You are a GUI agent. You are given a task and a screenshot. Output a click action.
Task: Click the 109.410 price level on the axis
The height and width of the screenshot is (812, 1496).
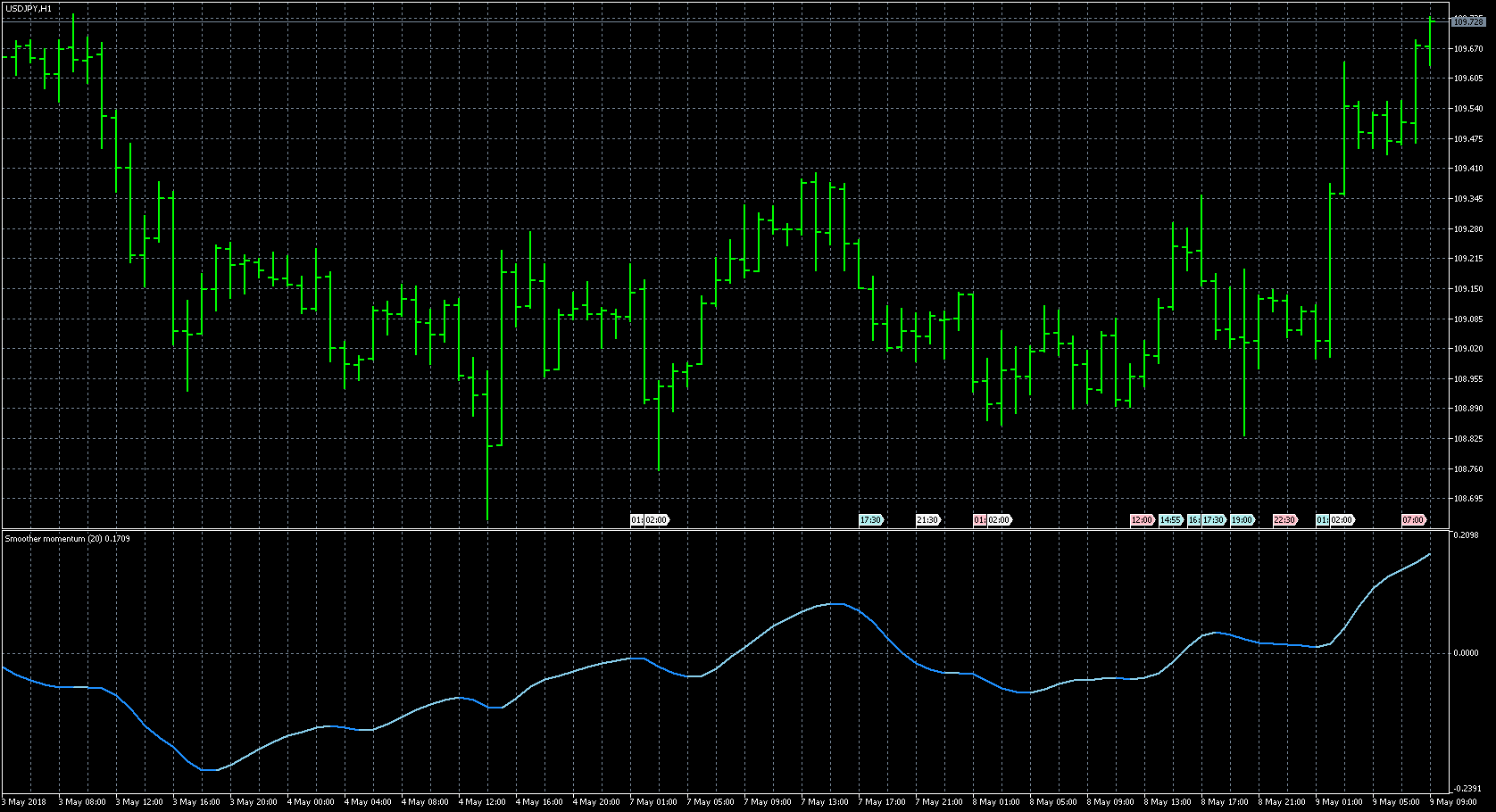coord(1468,169)
